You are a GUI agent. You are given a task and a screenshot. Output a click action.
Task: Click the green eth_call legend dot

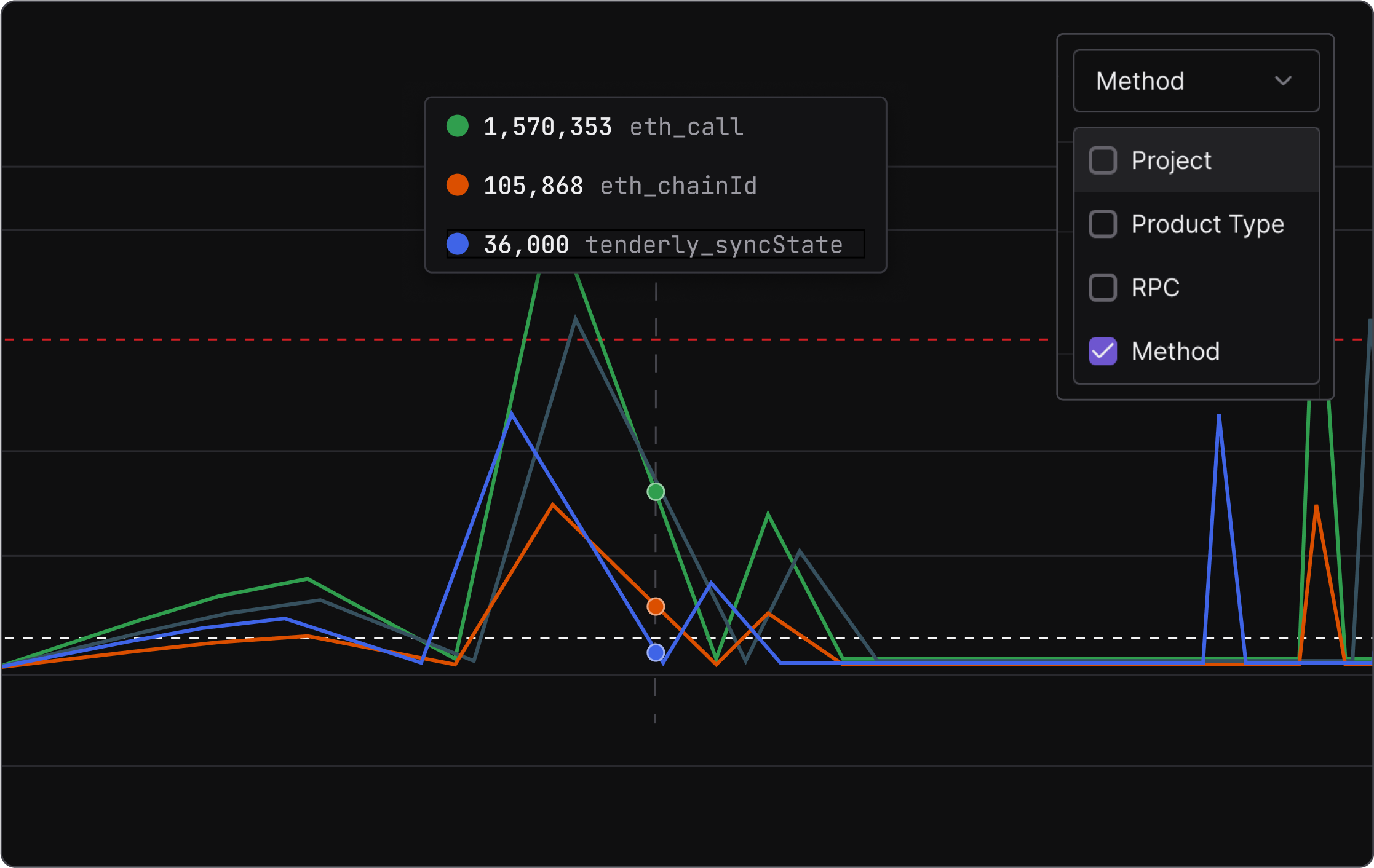pyautogui.click(x=458, y=127)
